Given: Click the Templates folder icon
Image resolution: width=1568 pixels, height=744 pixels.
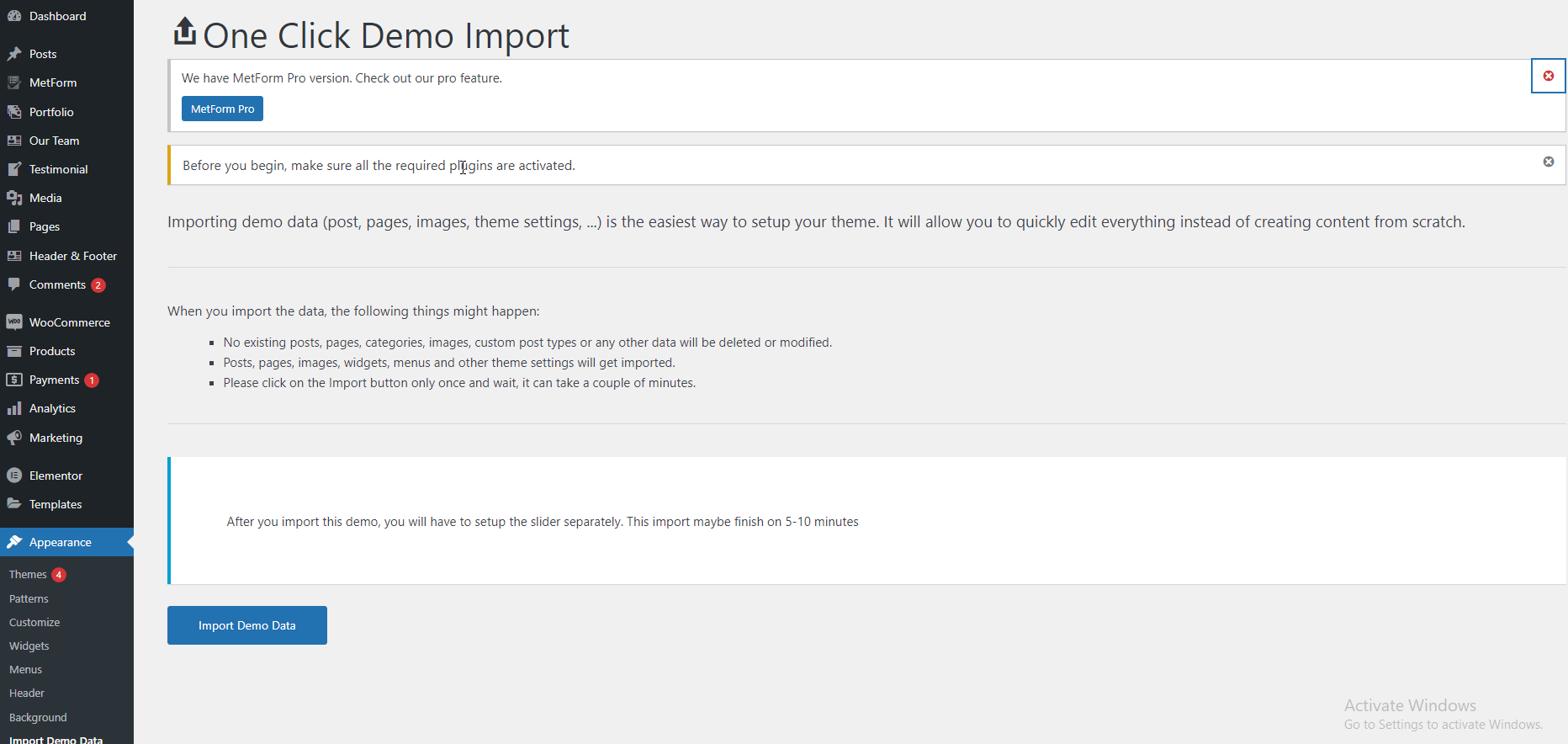Looking at the screenshot, I should (x=14, y=504).
